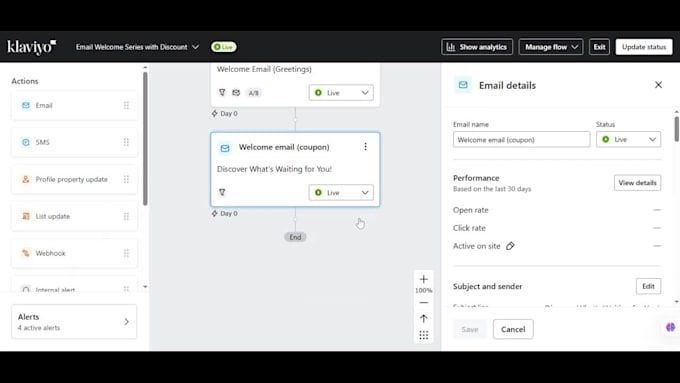Click the Email details panel scrollbar
The image size is (680, 383).
(x=676, y=129)
